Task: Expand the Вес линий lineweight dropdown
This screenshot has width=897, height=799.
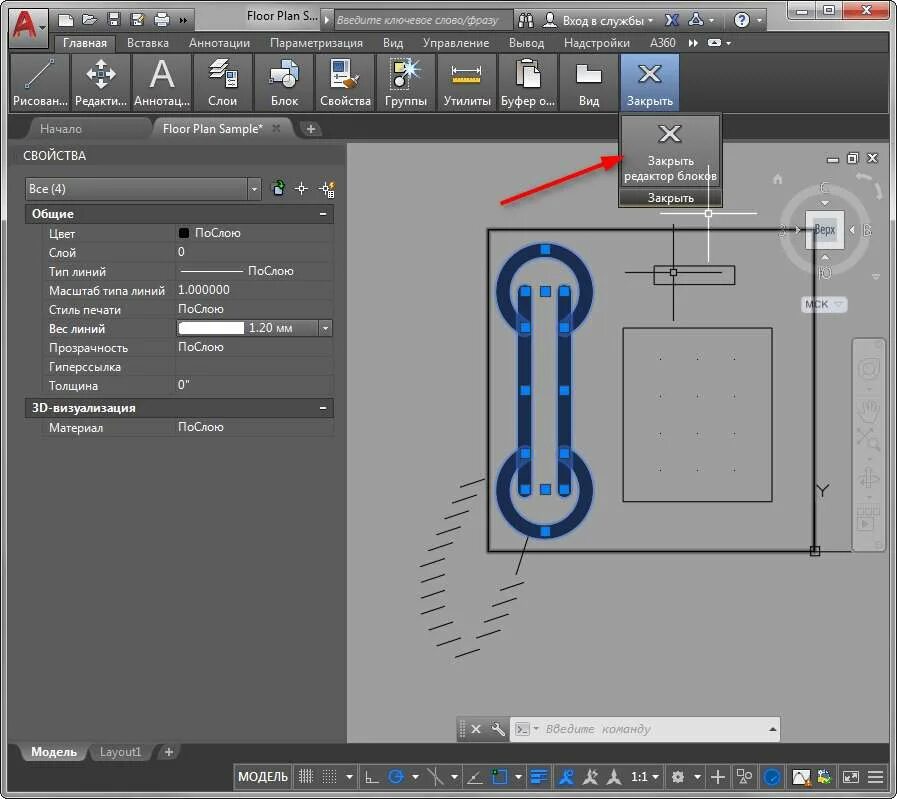Action: pyautogui.click(x=325, y=328)
